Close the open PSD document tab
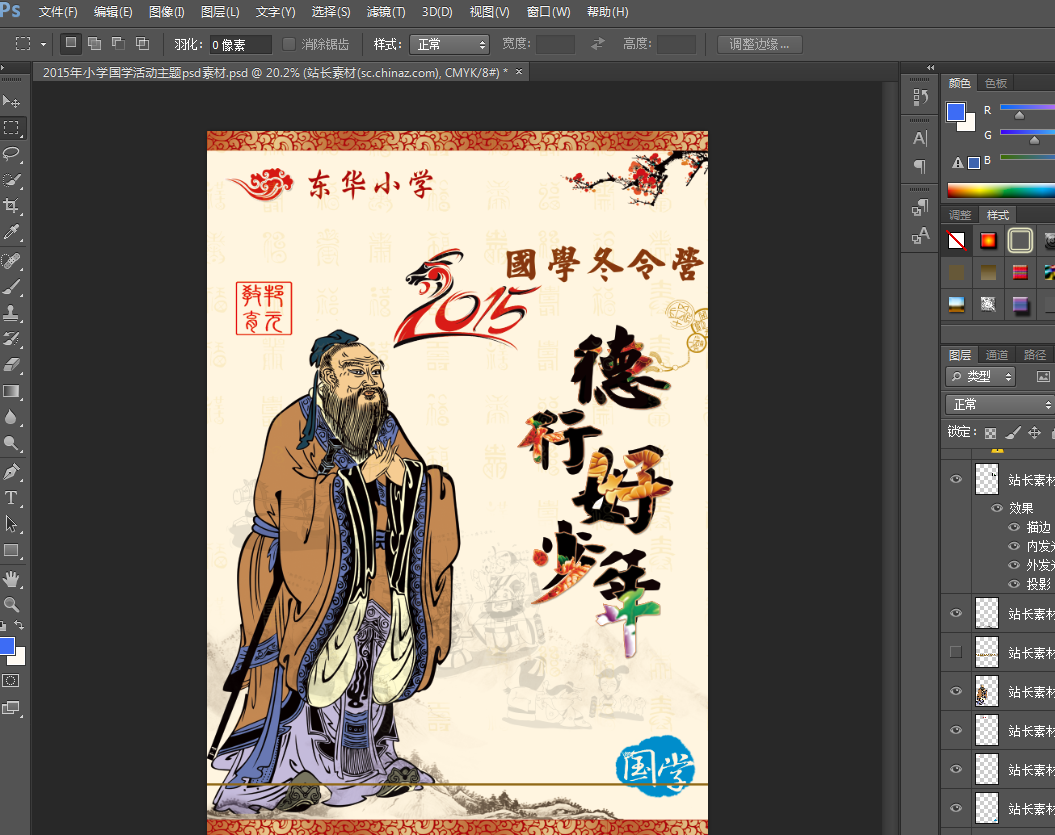The height and width of the screenshot is (835, 1055). [x=519, y=72]
